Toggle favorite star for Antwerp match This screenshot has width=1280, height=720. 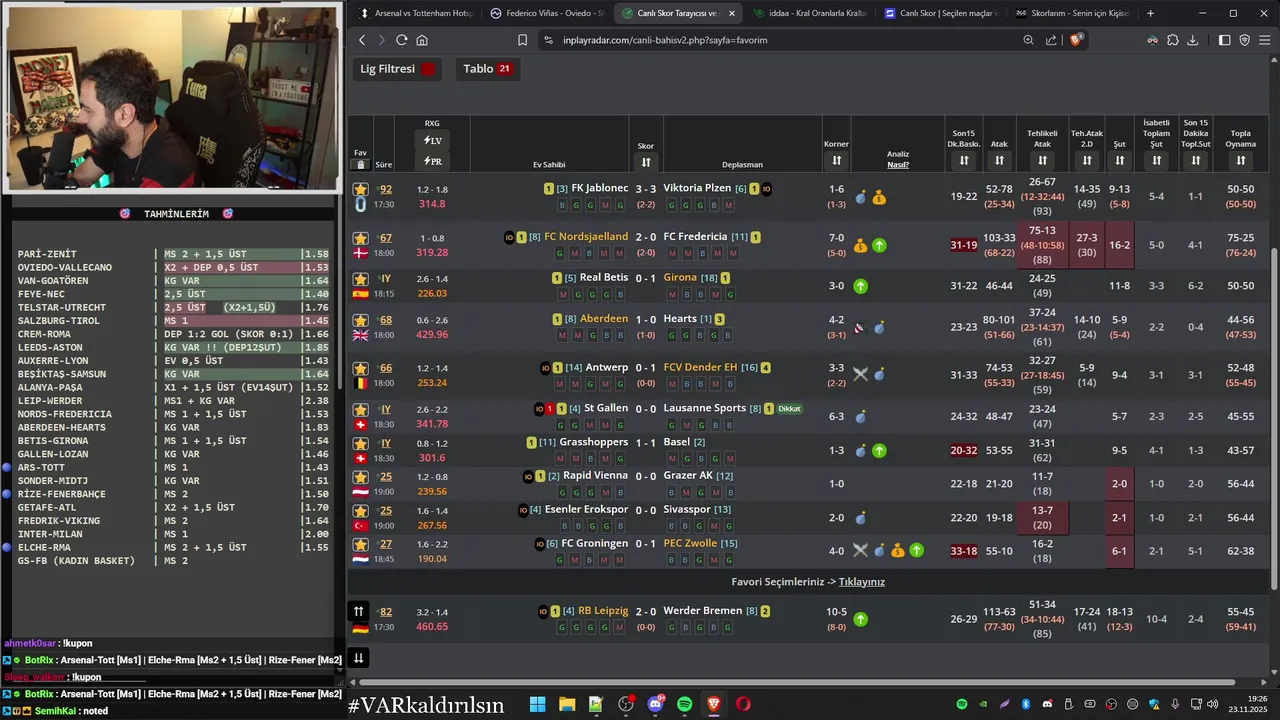pos(361,368)
